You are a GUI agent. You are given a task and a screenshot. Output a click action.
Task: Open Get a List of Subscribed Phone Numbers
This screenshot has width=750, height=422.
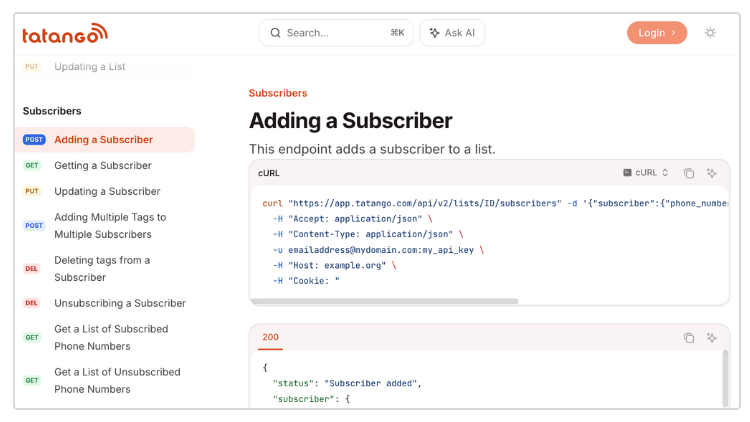tap(111, 338)
